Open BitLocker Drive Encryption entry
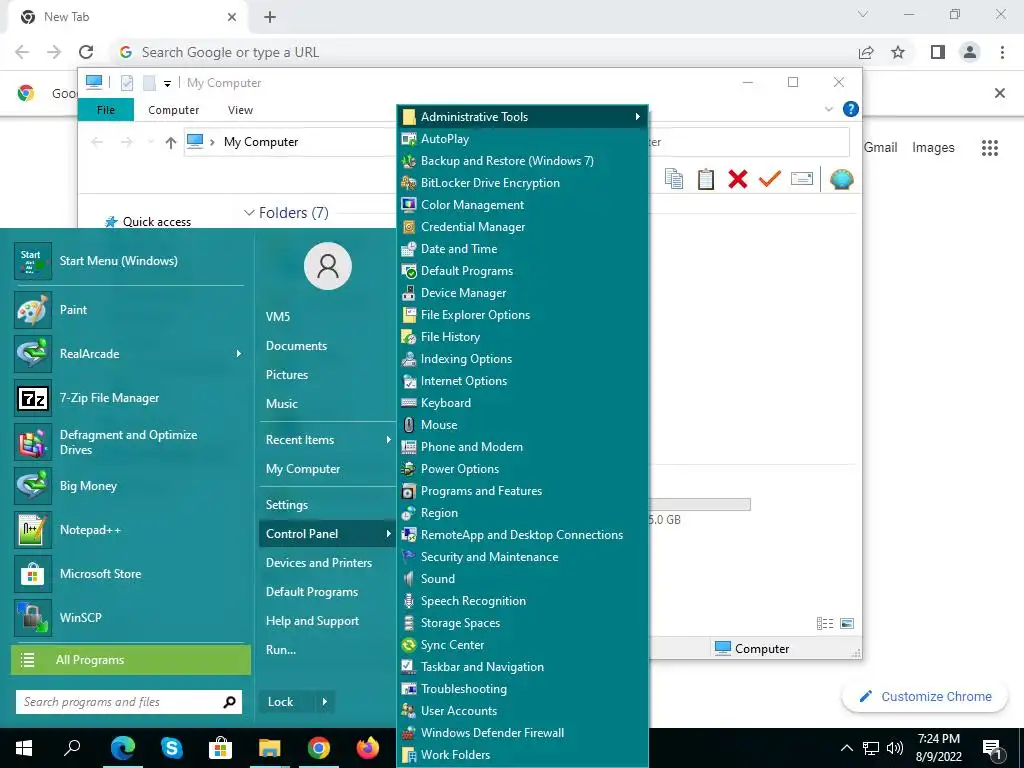 [522, 183]
